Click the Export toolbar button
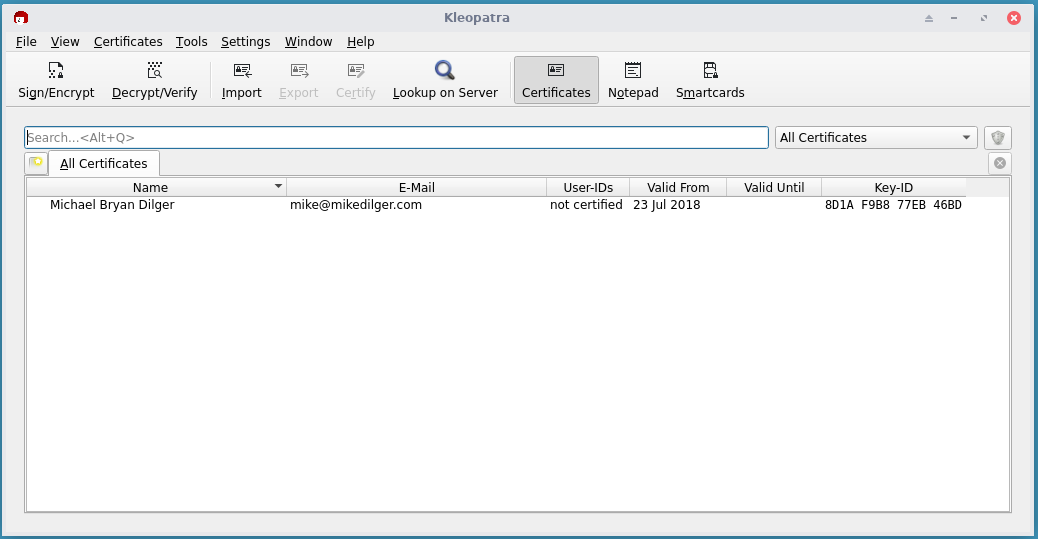1038x539 pixels. pos(299,79)
